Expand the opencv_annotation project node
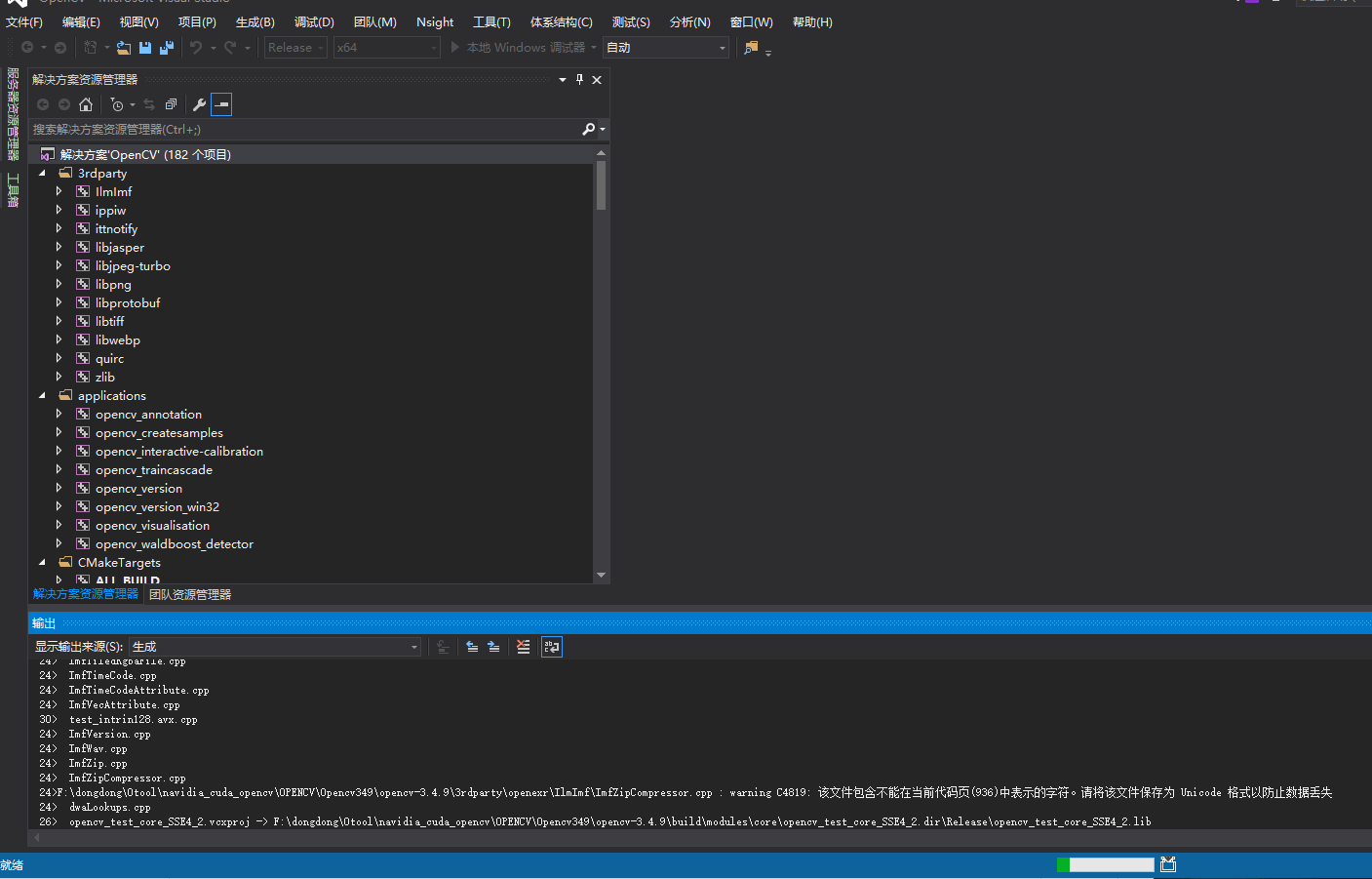Image resolution: width=1372 pixels, height=879 pixels. click(59, 414)
